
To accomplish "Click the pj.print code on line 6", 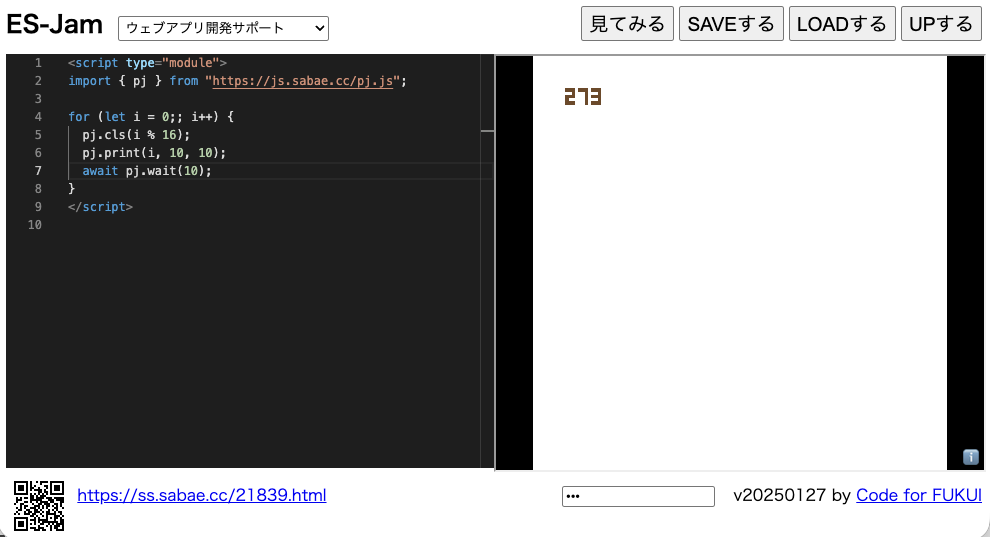I will [154, 153].
